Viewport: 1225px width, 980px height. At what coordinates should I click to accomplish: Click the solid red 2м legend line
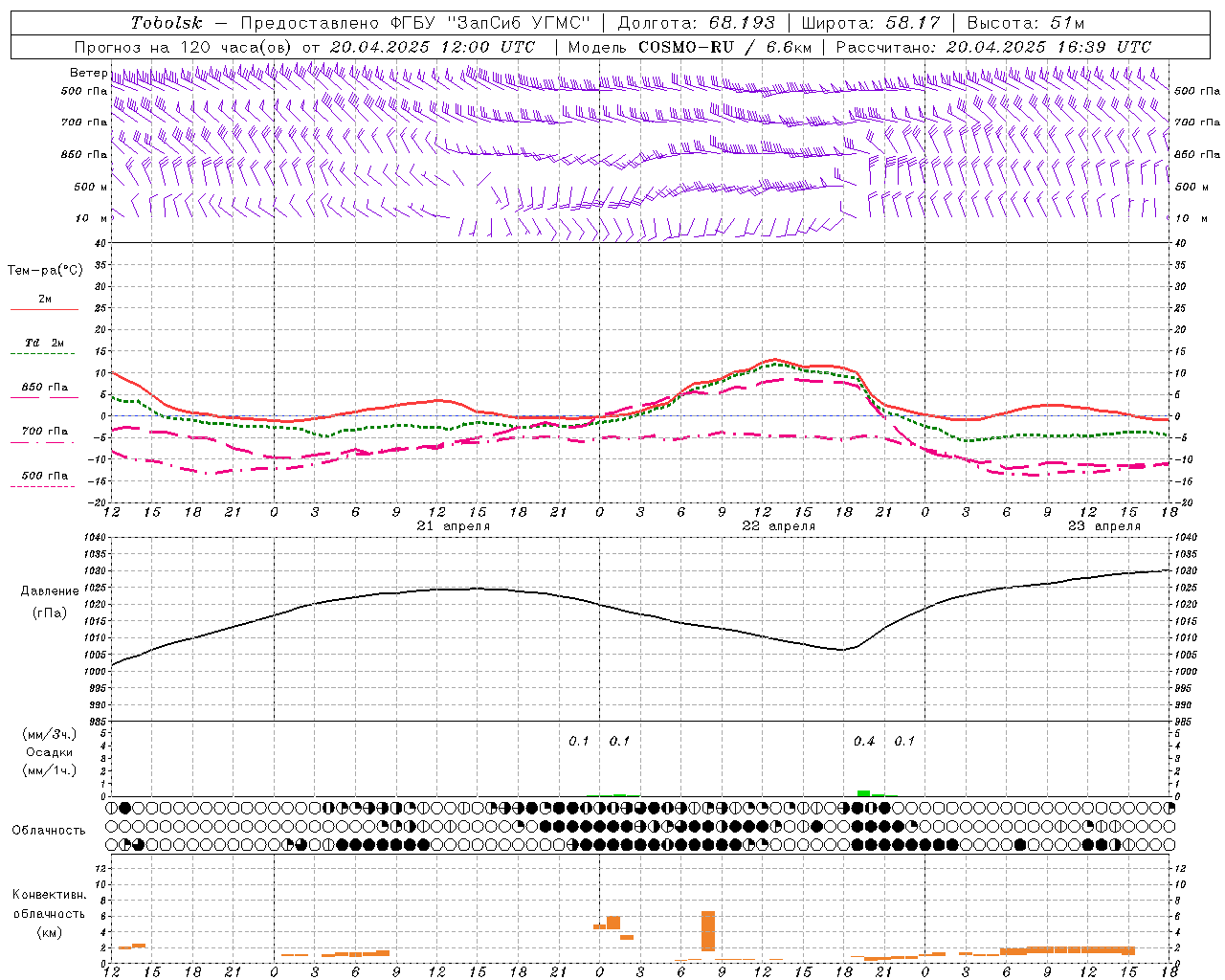pyautogui.click(x=44, y=310)
